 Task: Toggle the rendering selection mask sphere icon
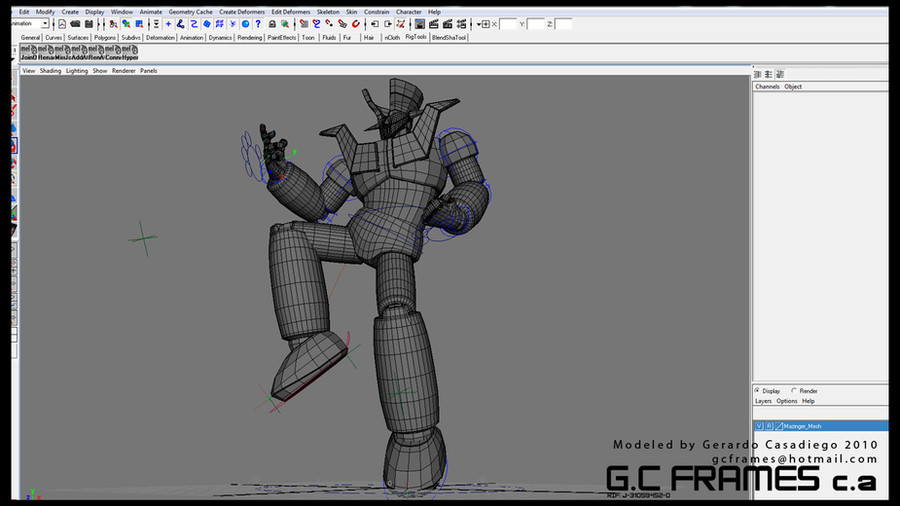(x=245, y=24)
